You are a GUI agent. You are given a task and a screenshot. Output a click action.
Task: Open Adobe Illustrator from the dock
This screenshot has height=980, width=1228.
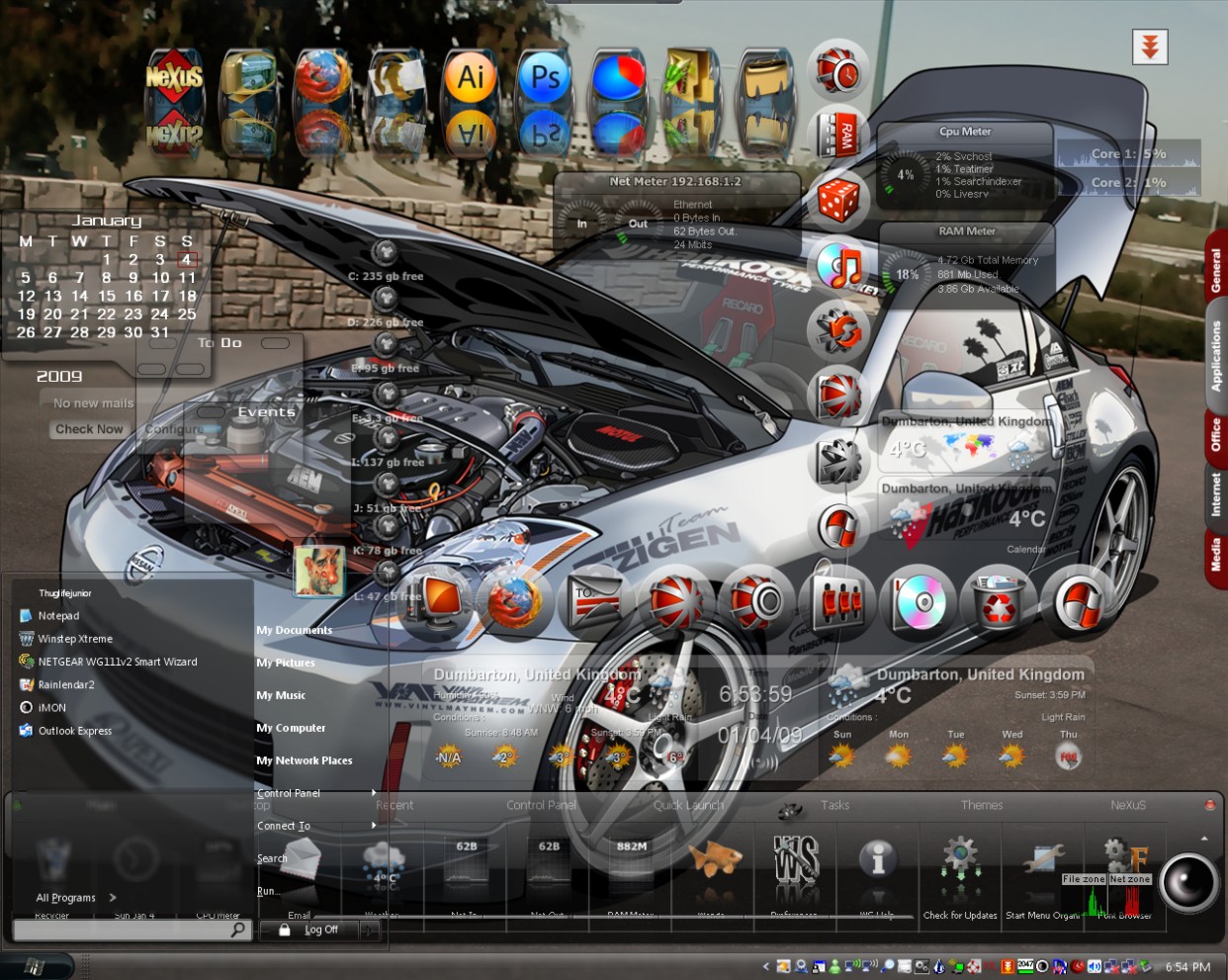(471, 77)
